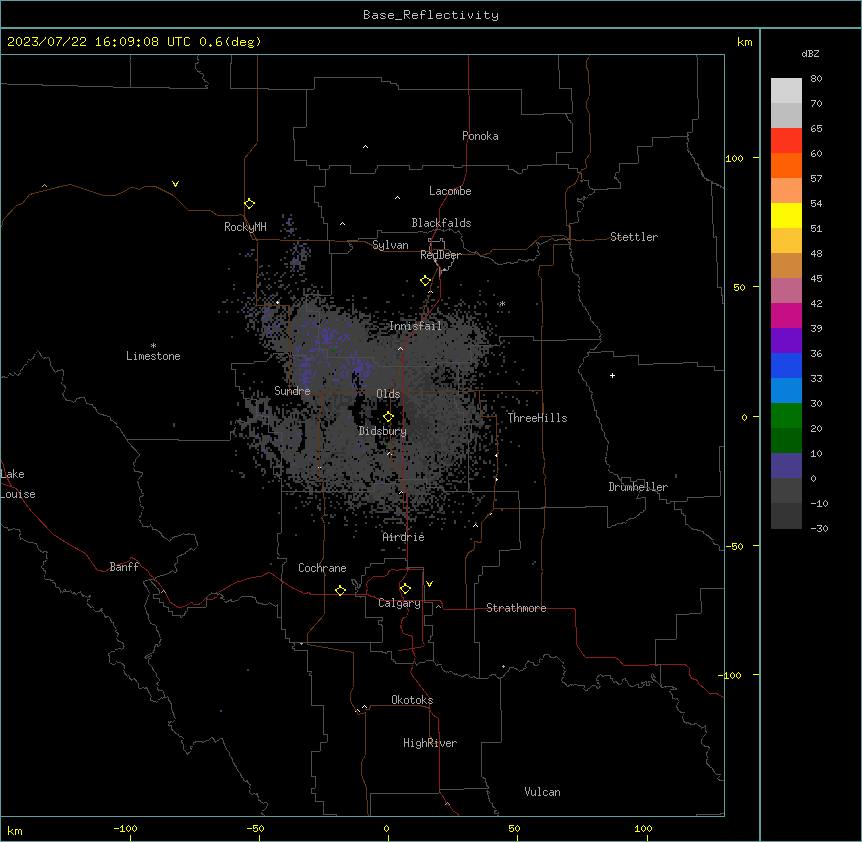
Task: Click the RedDeer city label
Action: pyautogui.click(x=440, y=255)
